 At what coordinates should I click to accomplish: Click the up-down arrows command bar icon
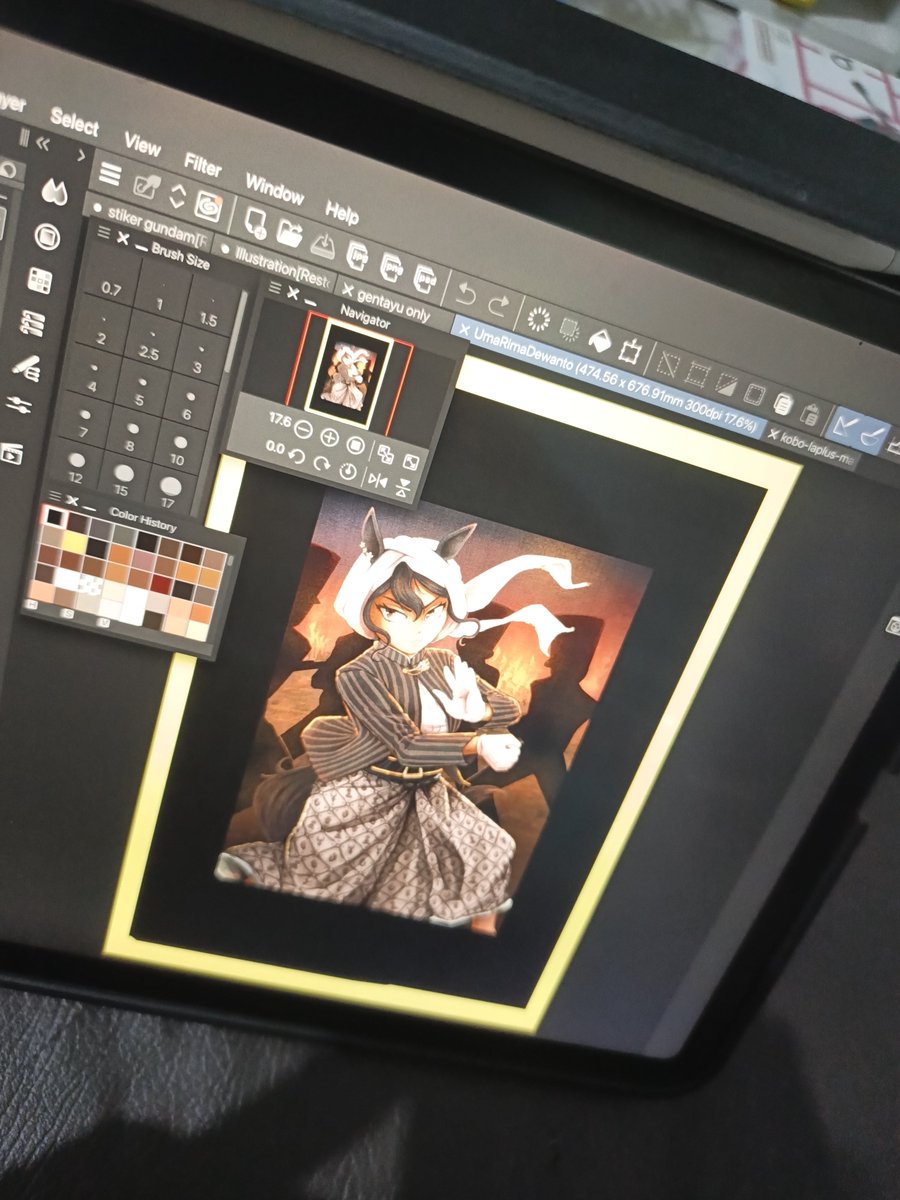(177, 195)
